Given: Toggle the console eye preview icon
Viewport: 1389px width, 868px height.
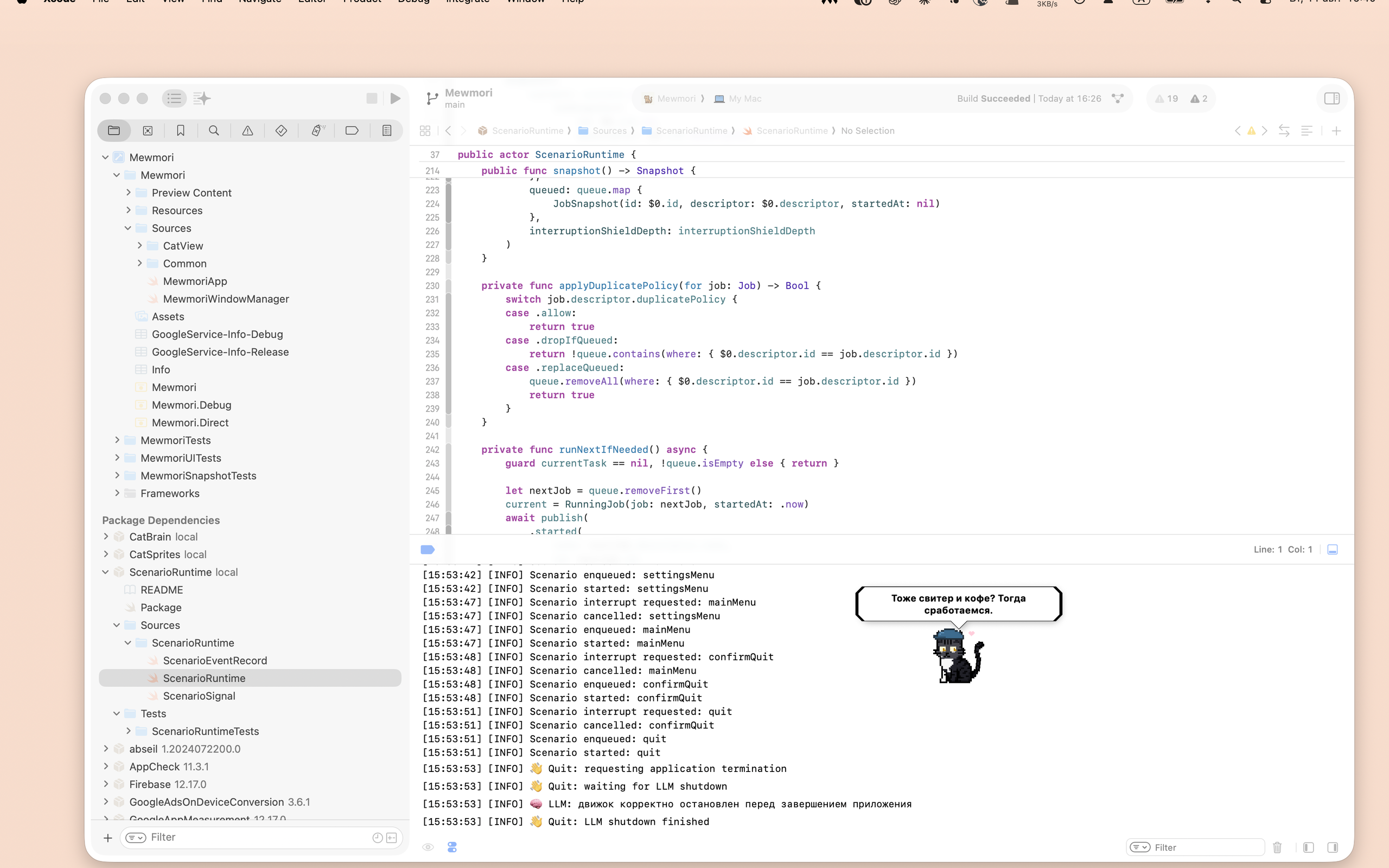Looking at the screenshot, I should coord(428,847).
